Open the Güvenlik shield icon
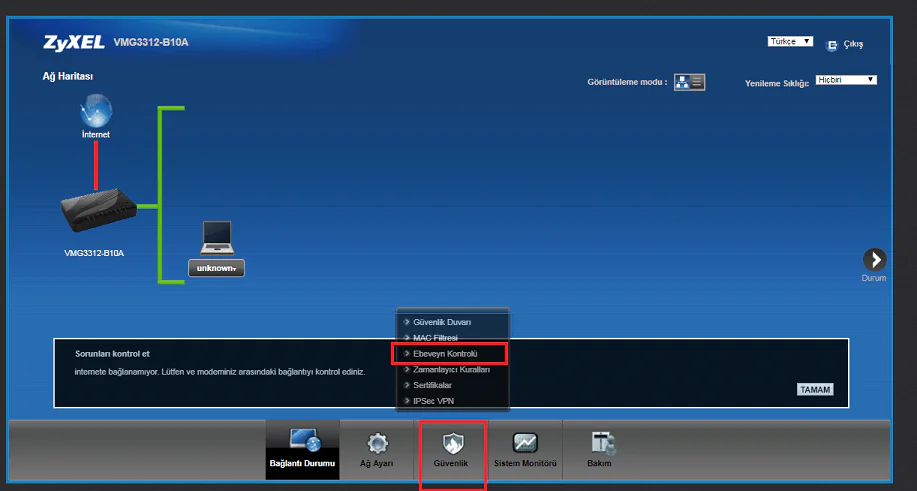Image resolution: width=917 pixels, height=491 pixels. pos(453,444)
